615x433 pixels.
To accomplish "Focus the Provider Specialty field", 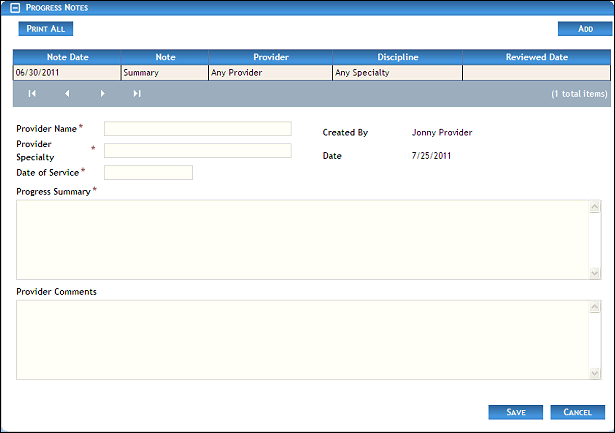I will [197, 151].
